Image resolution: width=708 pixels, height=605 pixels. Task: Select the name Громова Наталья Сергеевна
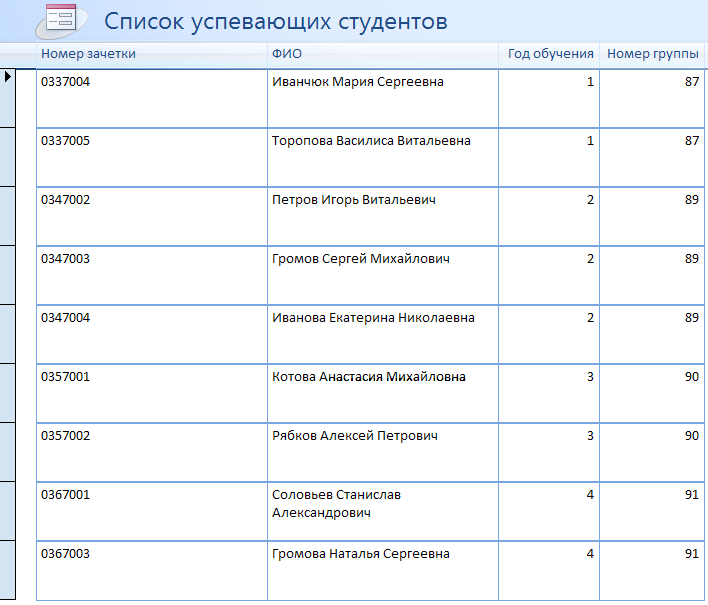click(x=360, y=554)
